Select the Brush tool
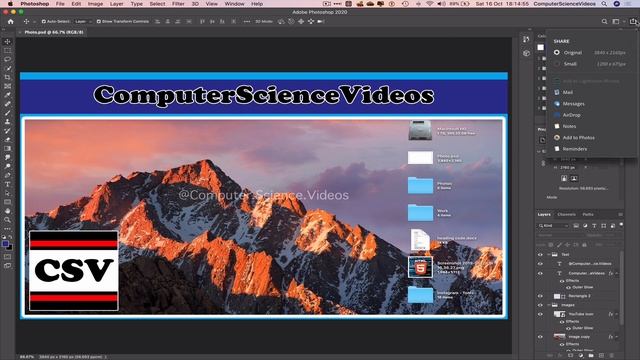 [7, 113]
